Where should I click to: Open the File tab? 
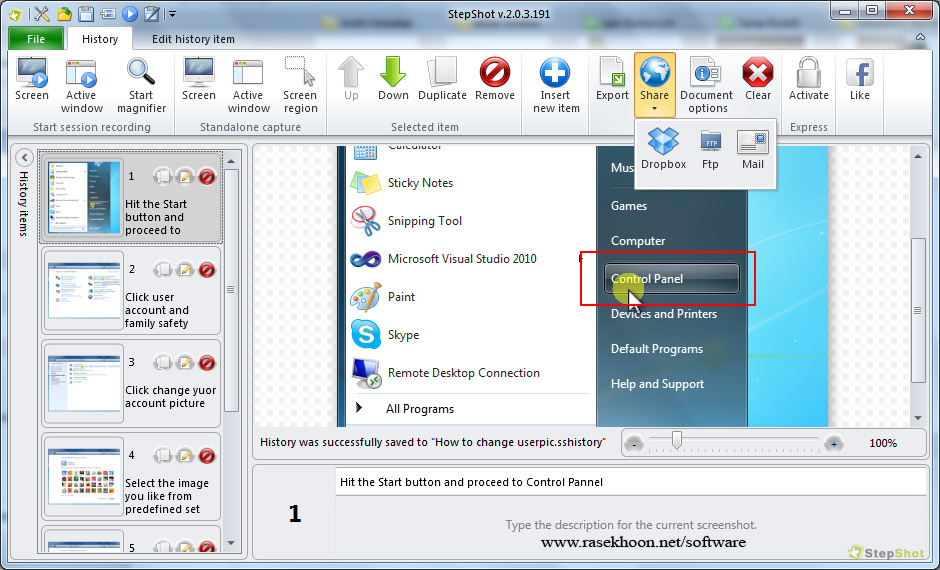[36, 39]
